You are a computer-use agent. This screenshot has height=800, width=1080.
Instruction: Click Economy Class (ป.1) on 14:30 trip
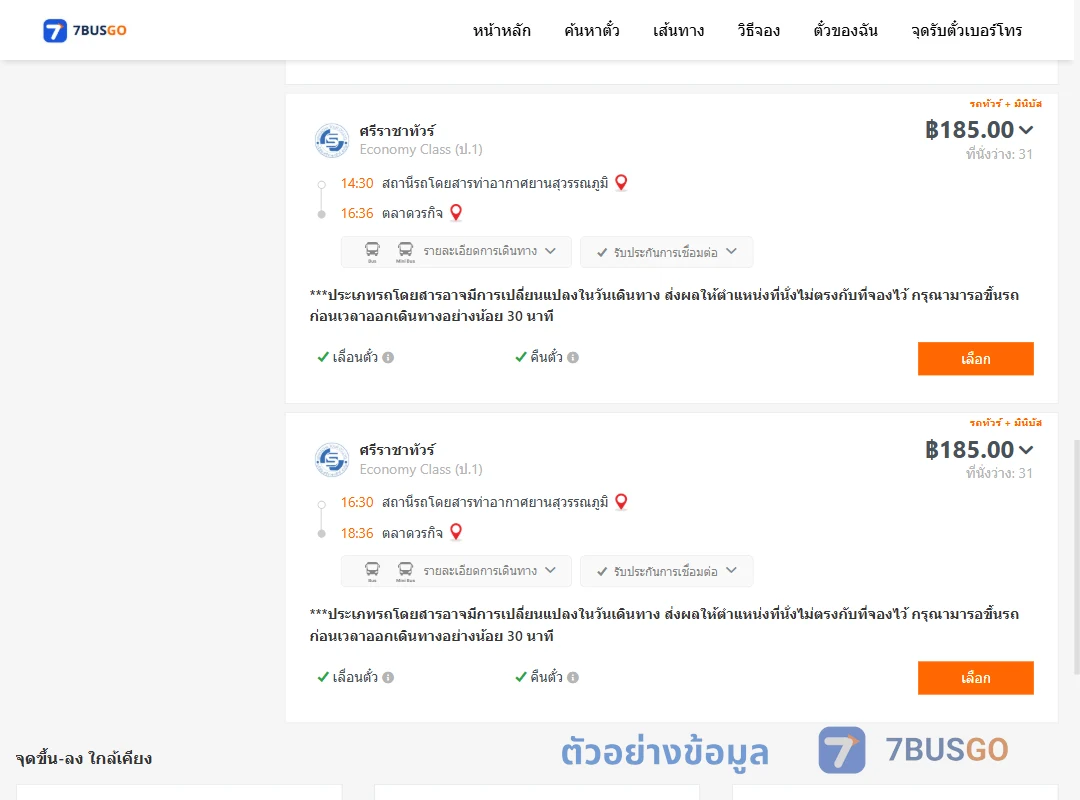(421, 150)
